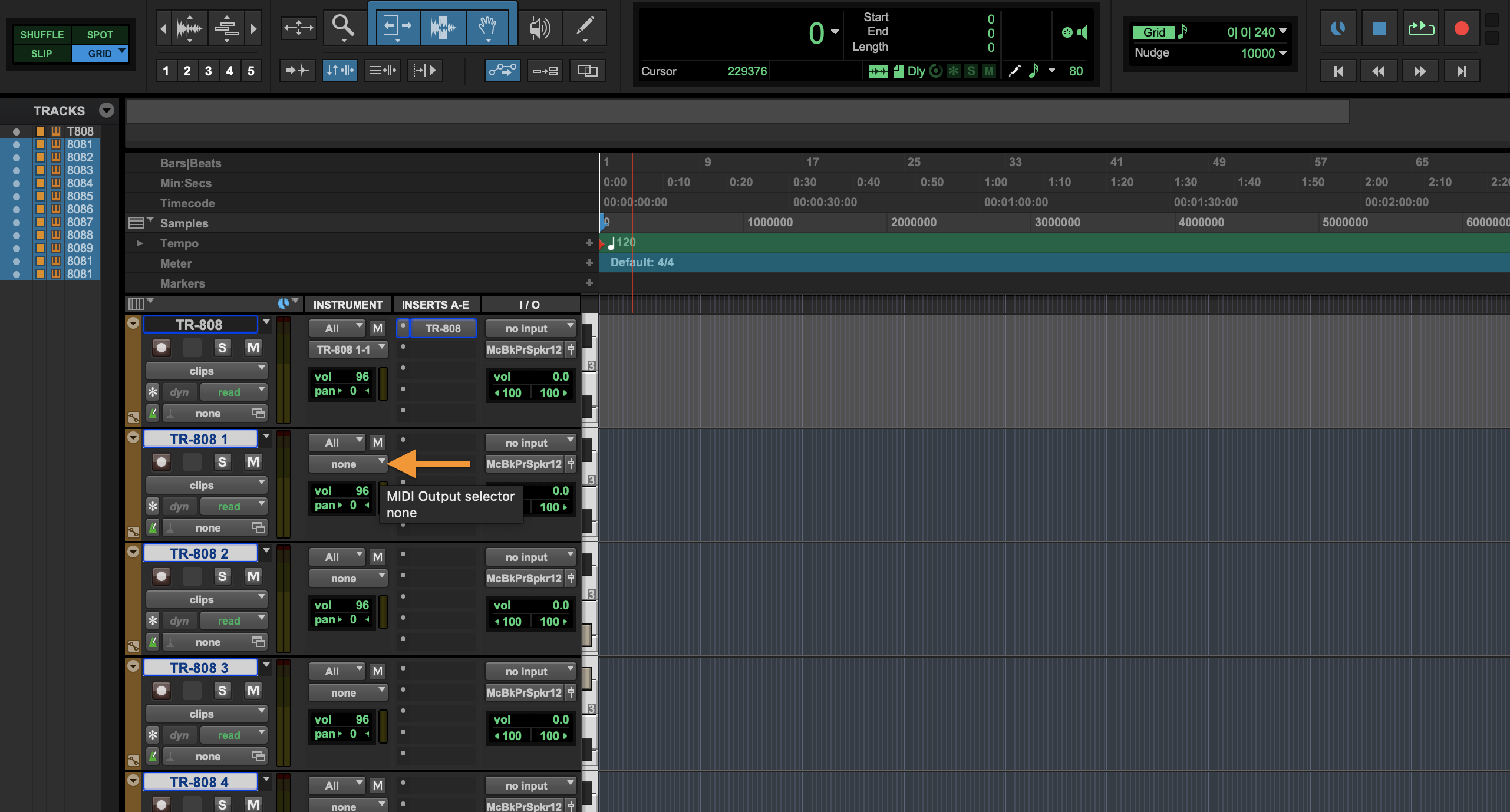The width and height of the screenshot is (1510, 812).
Task: Click the Stop transport button
Action: [x=1380, y=28]
